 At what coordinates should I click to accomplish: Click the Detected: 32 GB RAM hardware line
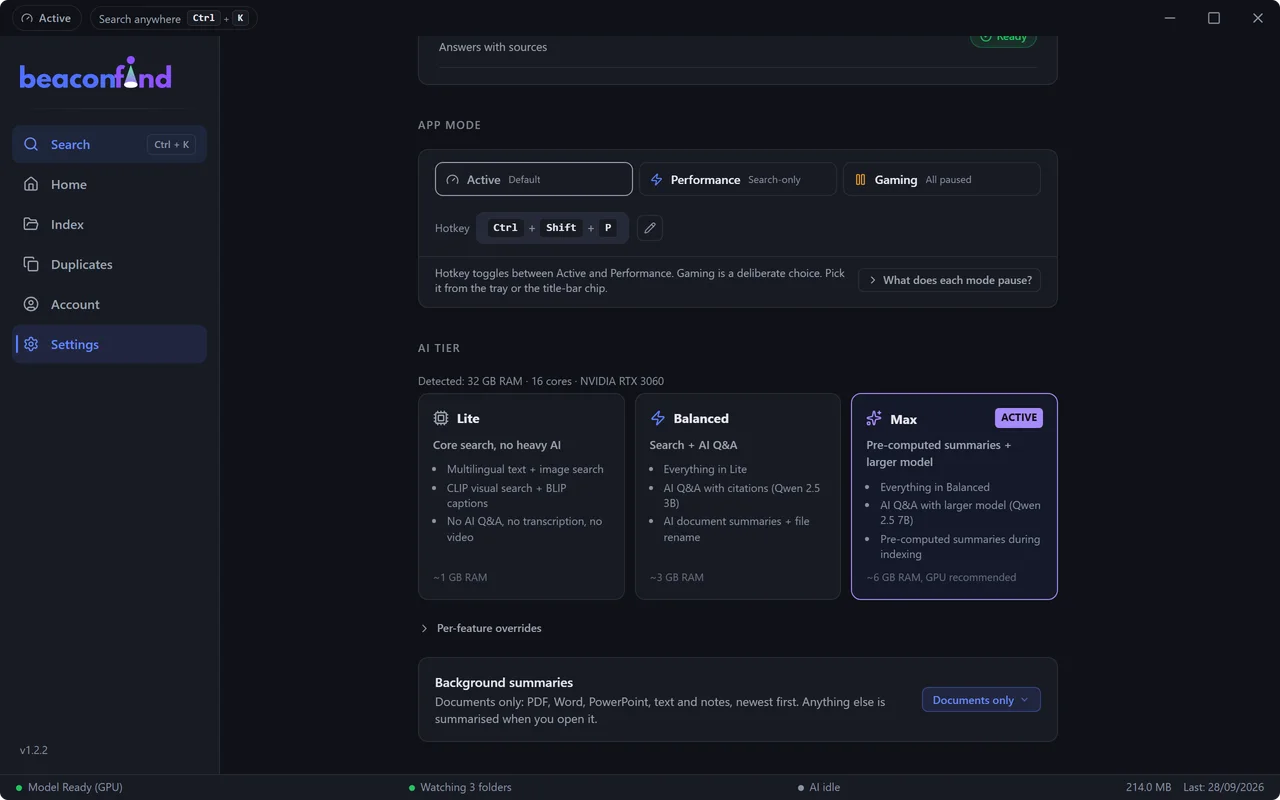541,381
